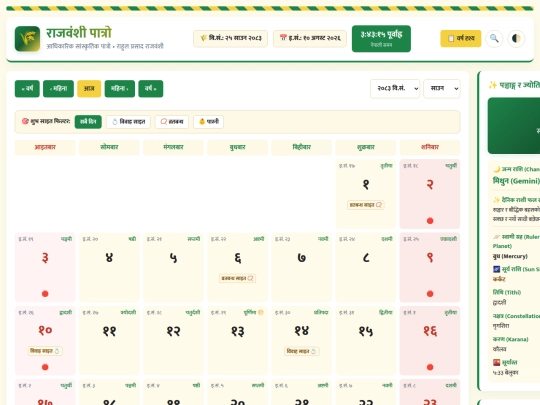Click the सोमबार weekday header
Screen dimensions: 540x405
pos(109,147)
